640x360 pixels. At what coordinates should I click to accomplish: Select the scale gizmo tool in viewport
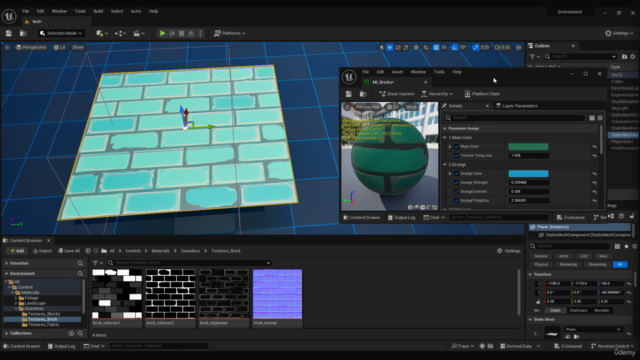tap(406, 47)
